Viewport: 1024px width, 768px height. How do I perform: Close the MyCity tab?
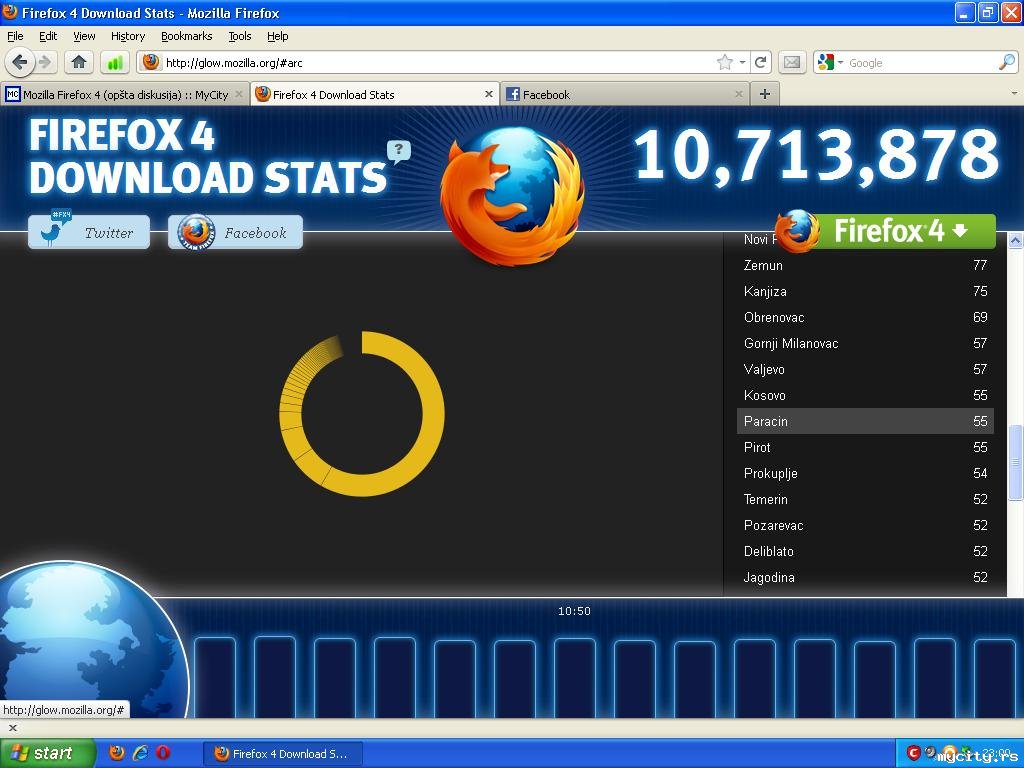238,94
